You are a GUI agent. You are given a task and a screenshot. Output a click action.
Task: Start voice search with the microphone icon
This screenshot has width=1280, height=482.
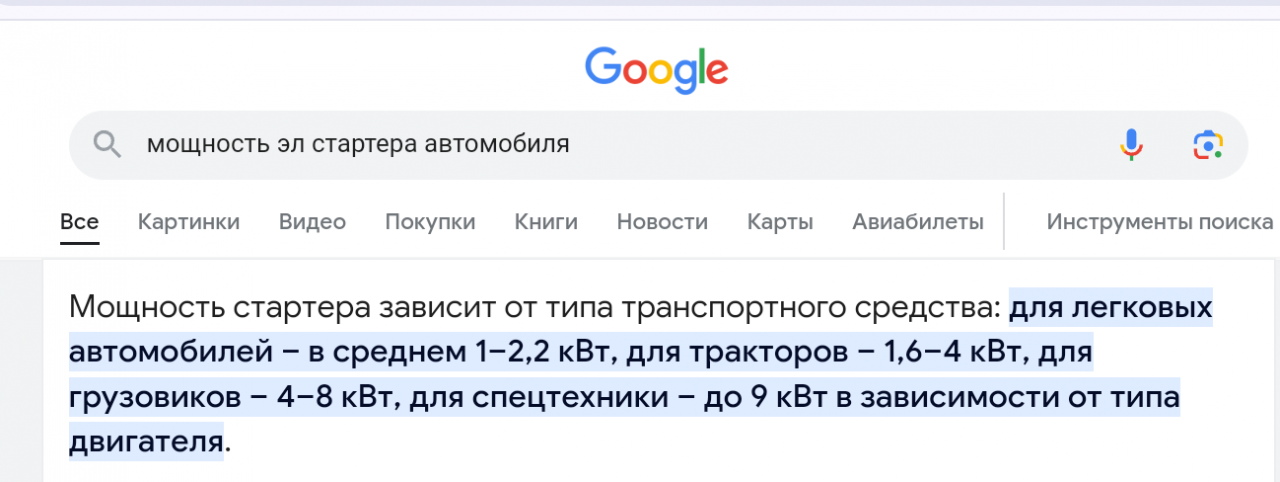[x=1131, y=145]
